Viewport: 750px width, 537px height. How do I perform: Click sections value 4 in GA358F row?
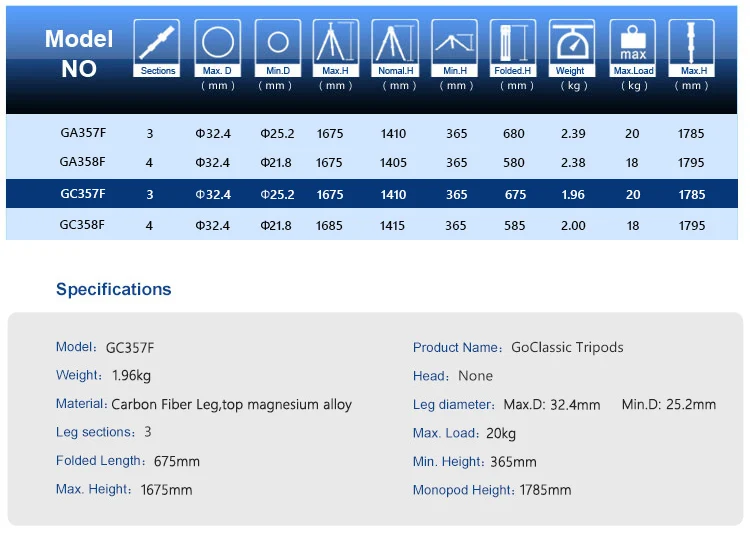point(149,163)
